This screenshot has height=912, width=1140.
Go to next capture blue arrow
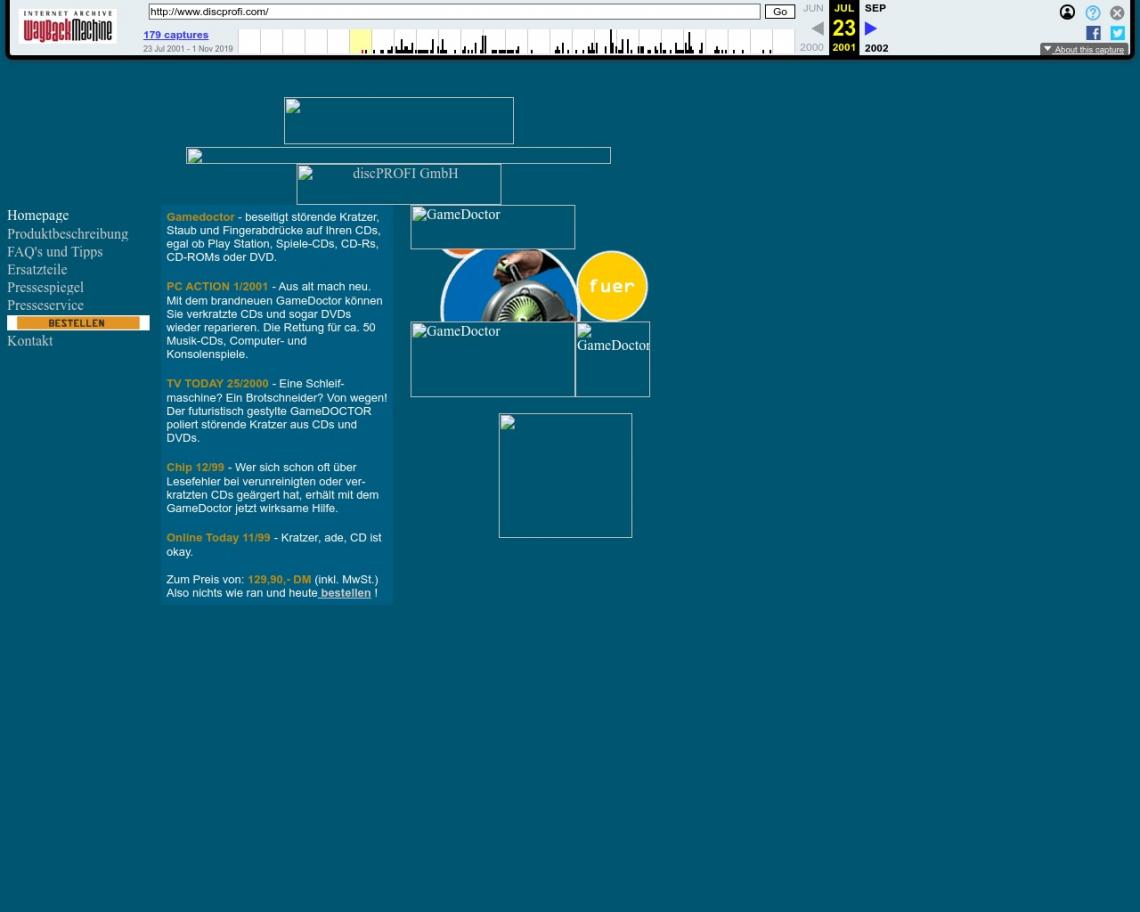click(x=870, y=28)
